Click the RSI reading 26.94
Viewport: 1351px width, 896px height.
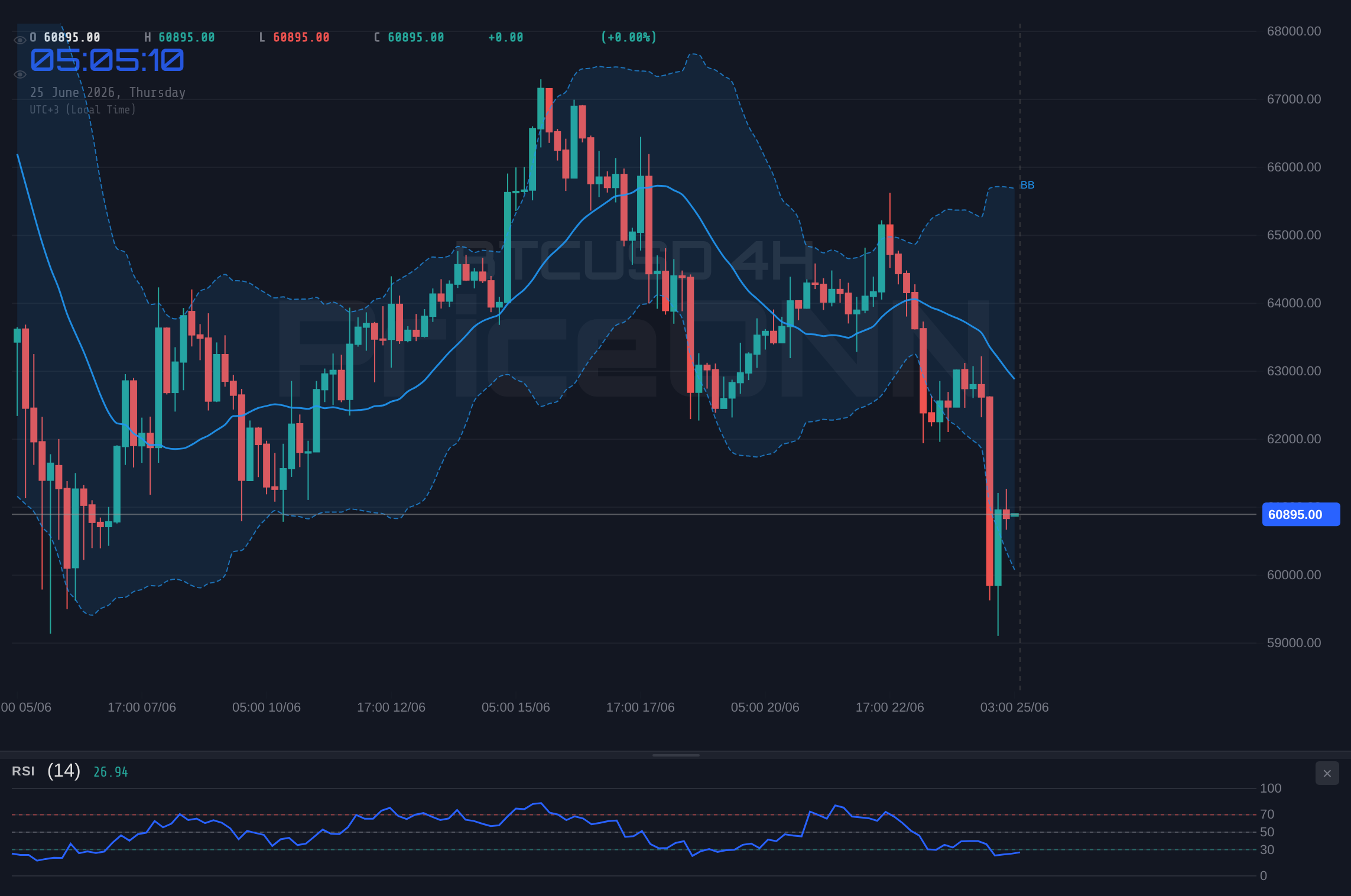tap(111, 772)
